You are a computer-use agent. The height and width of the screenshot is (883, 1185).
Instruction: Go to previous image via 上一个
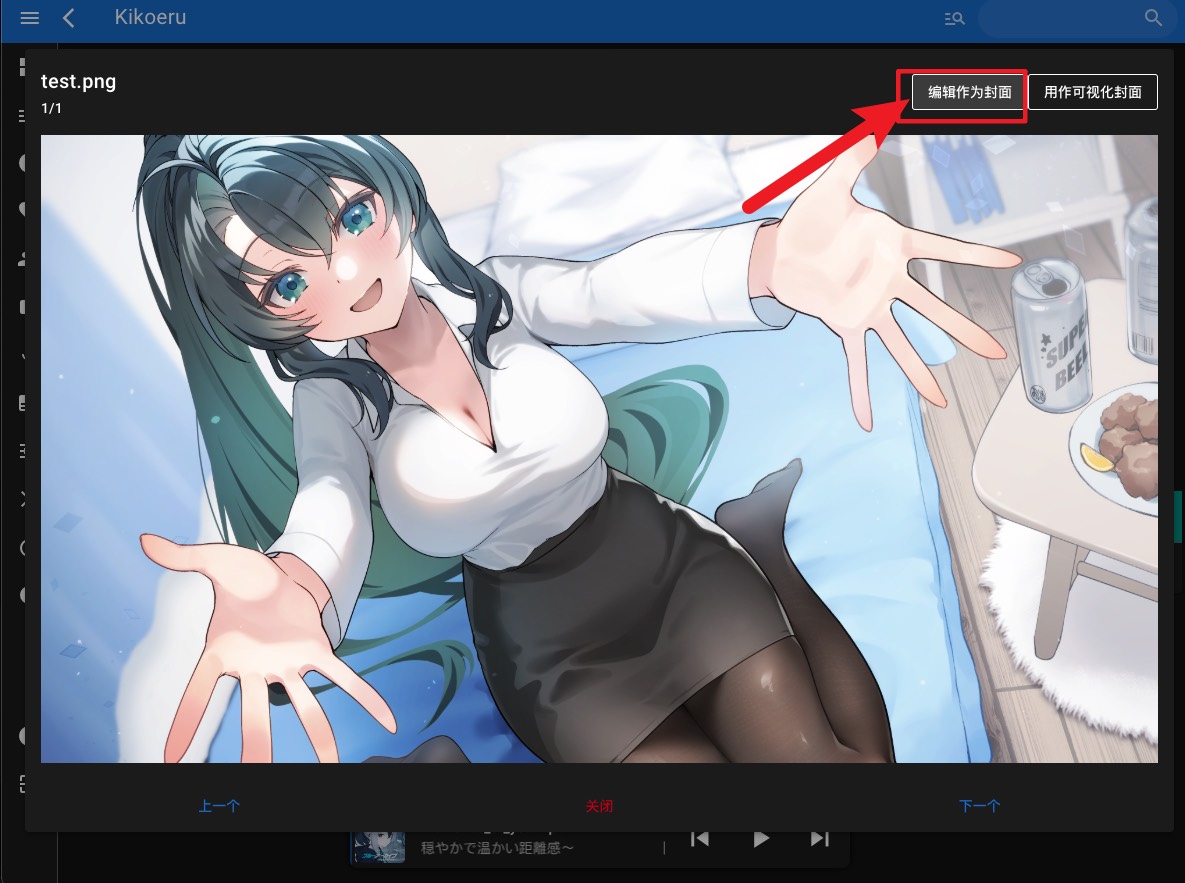(219, 806)
